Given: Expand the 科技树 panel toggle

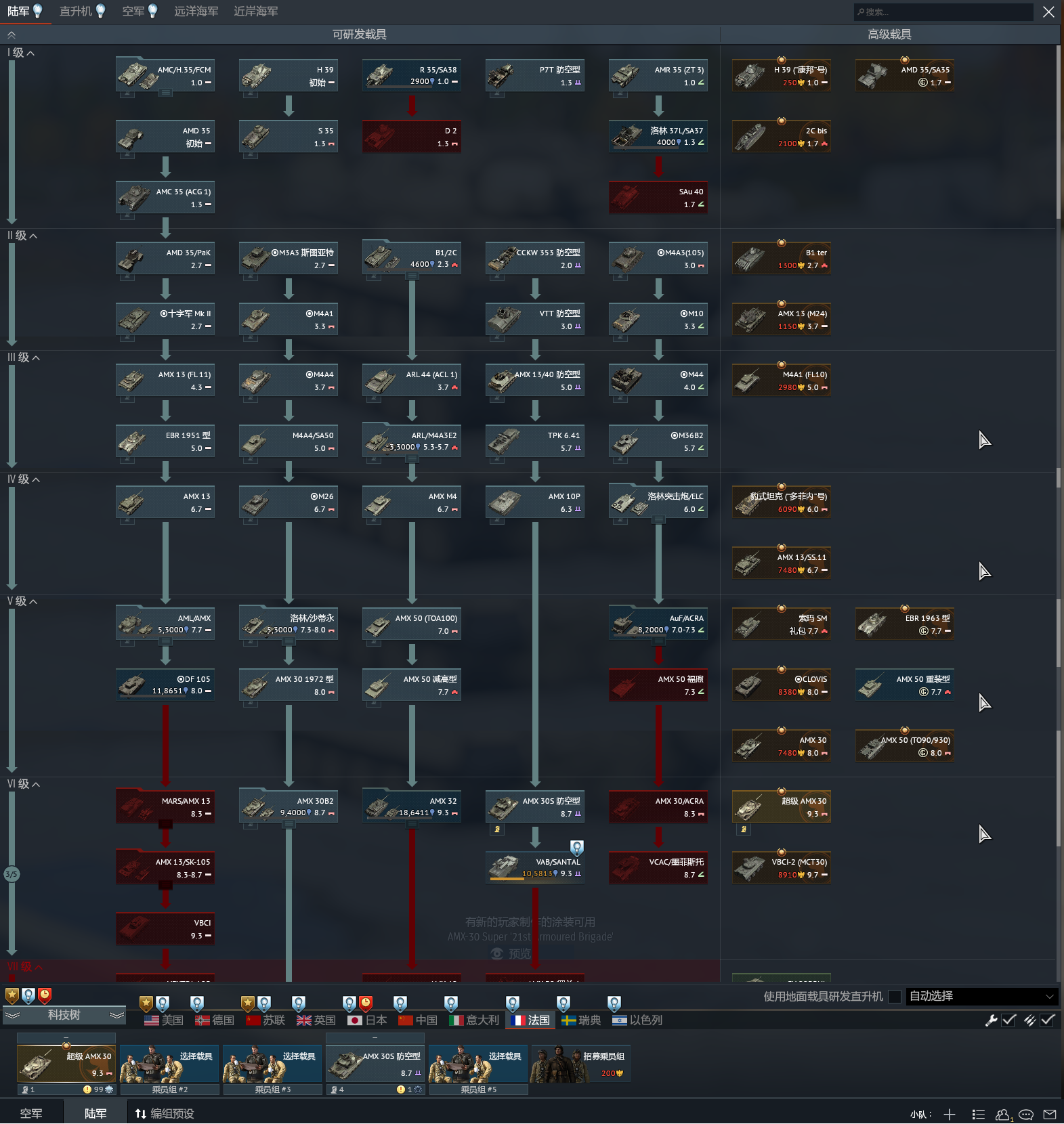Looking at the screenshot, I should coord(64,1015).
